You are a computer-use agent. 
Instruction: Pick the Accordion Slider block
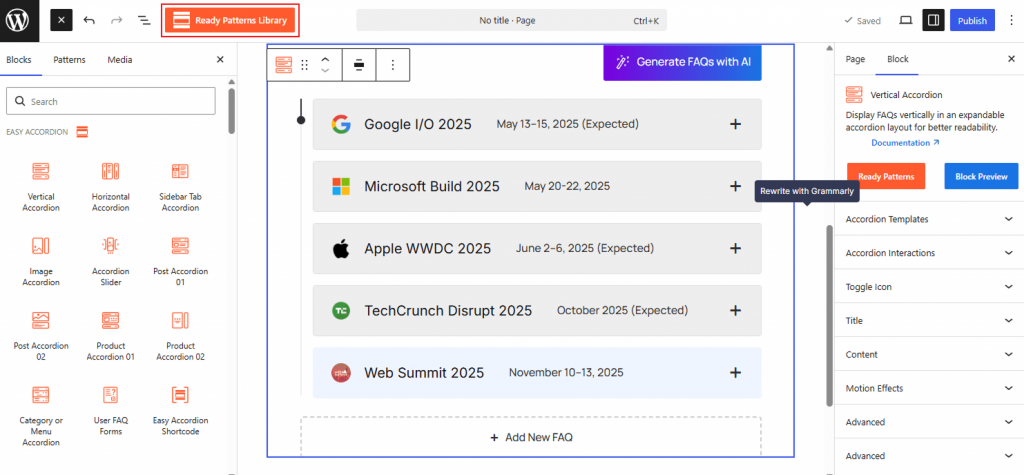pyautogui.click(x=110, y=246)
